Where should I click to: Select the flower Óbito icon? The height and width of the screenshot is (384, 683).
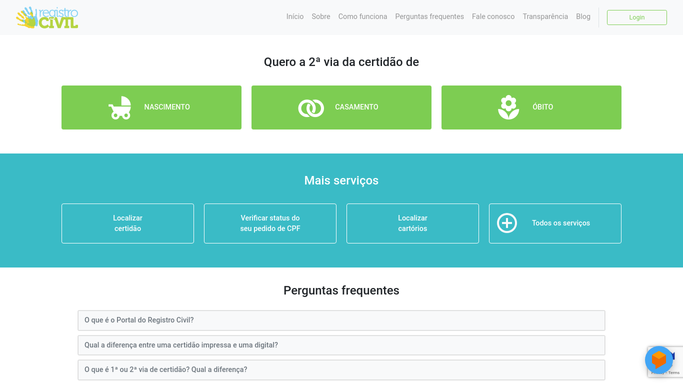tap(508, 108)
